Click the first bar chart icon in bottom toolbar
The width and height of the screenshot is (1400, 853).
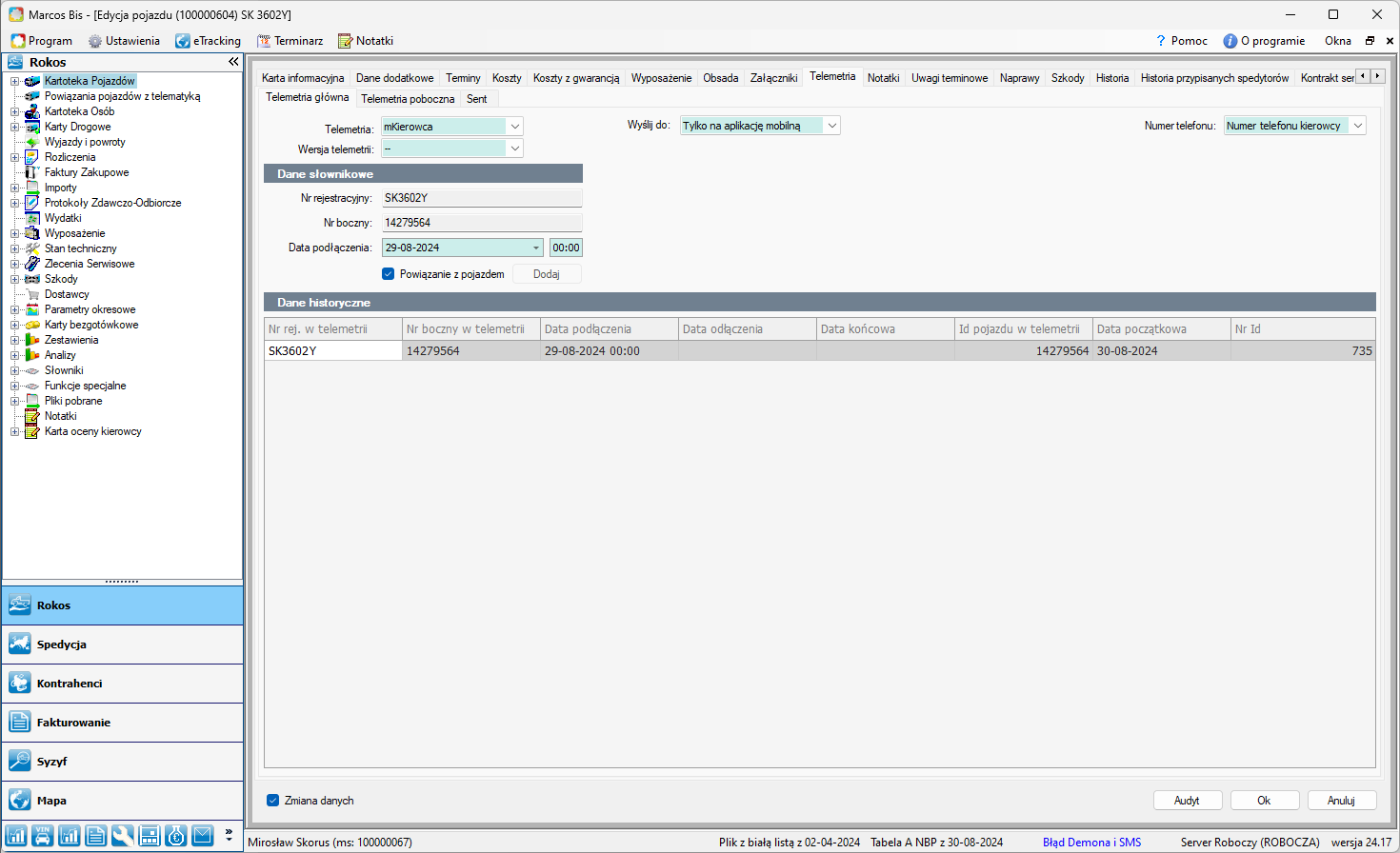point(16,836)
